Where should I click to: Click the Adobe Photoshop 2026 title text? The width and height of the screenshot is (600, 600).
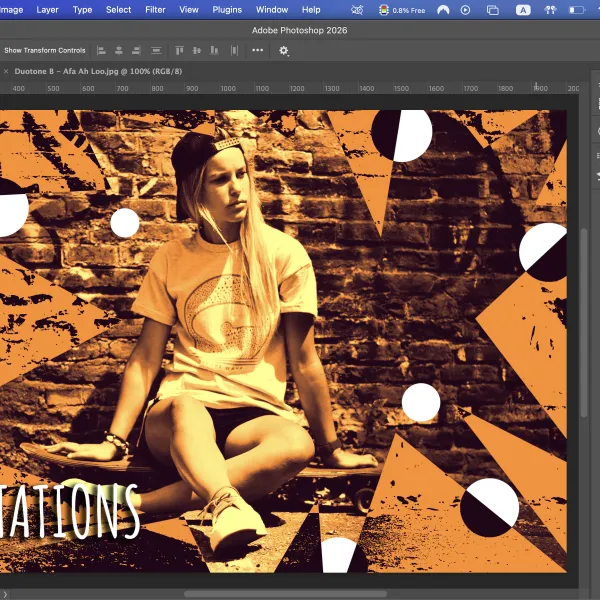click(300, 31)
